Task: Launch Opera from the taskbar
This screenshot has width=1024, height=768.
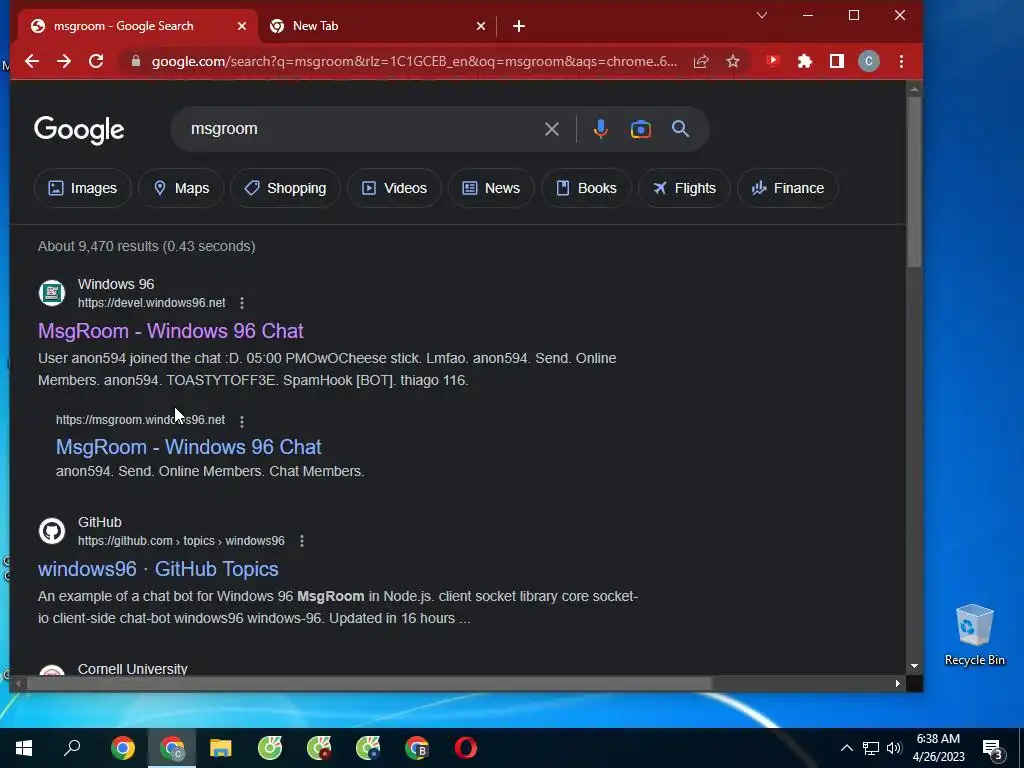Action: pyautogui.click(x=466, y=748)
